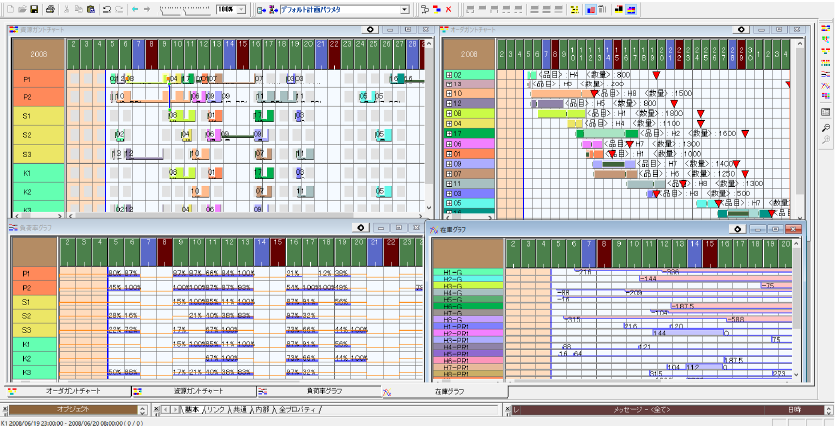Expand order 12 in order Gantt
Viewport: 835px width, 427px height.
pos(448,103)
